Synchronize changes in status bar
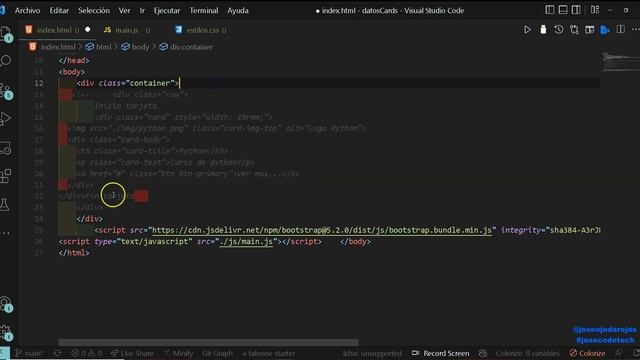The image size is (640, 360). pos(58,353)
